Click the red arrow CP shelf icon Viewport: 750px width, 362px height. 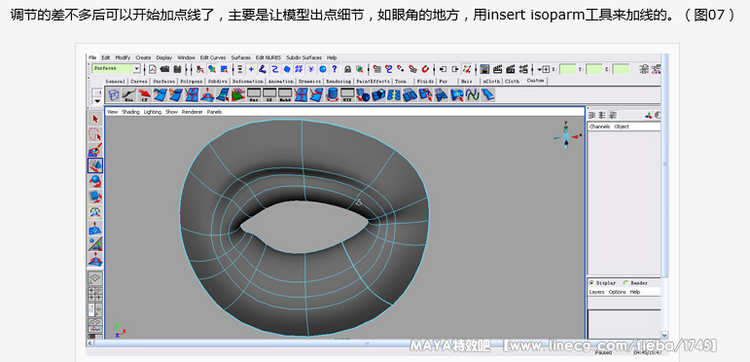144,95
